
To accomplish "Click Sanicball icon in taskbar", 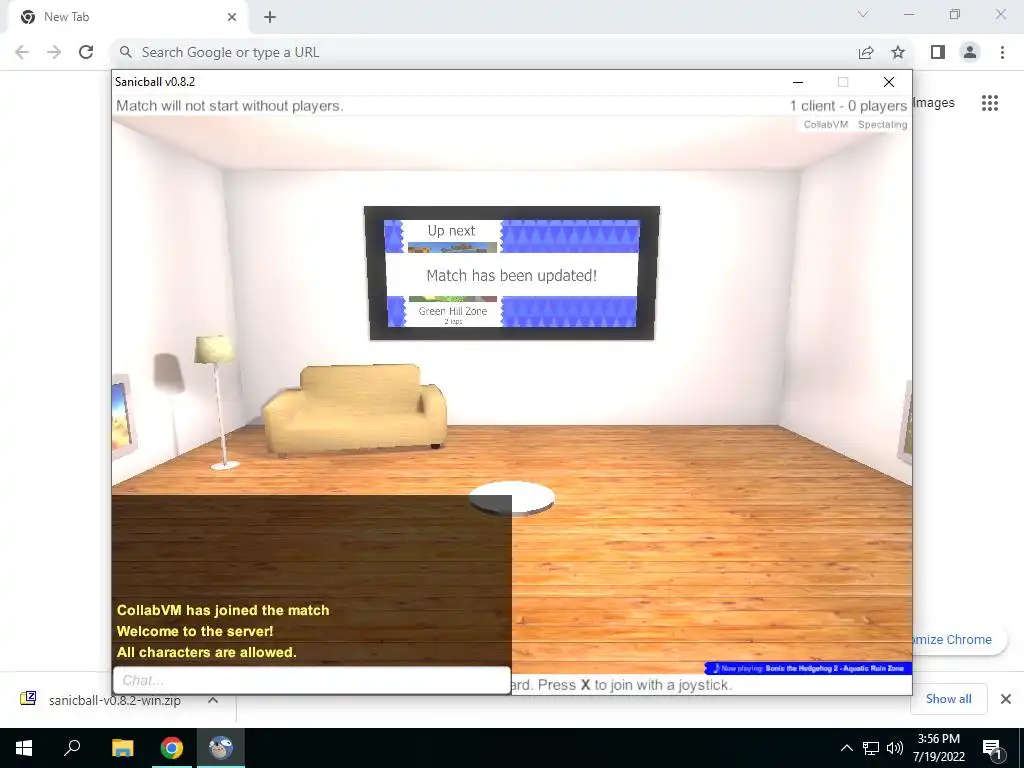I will click(221, 748).
